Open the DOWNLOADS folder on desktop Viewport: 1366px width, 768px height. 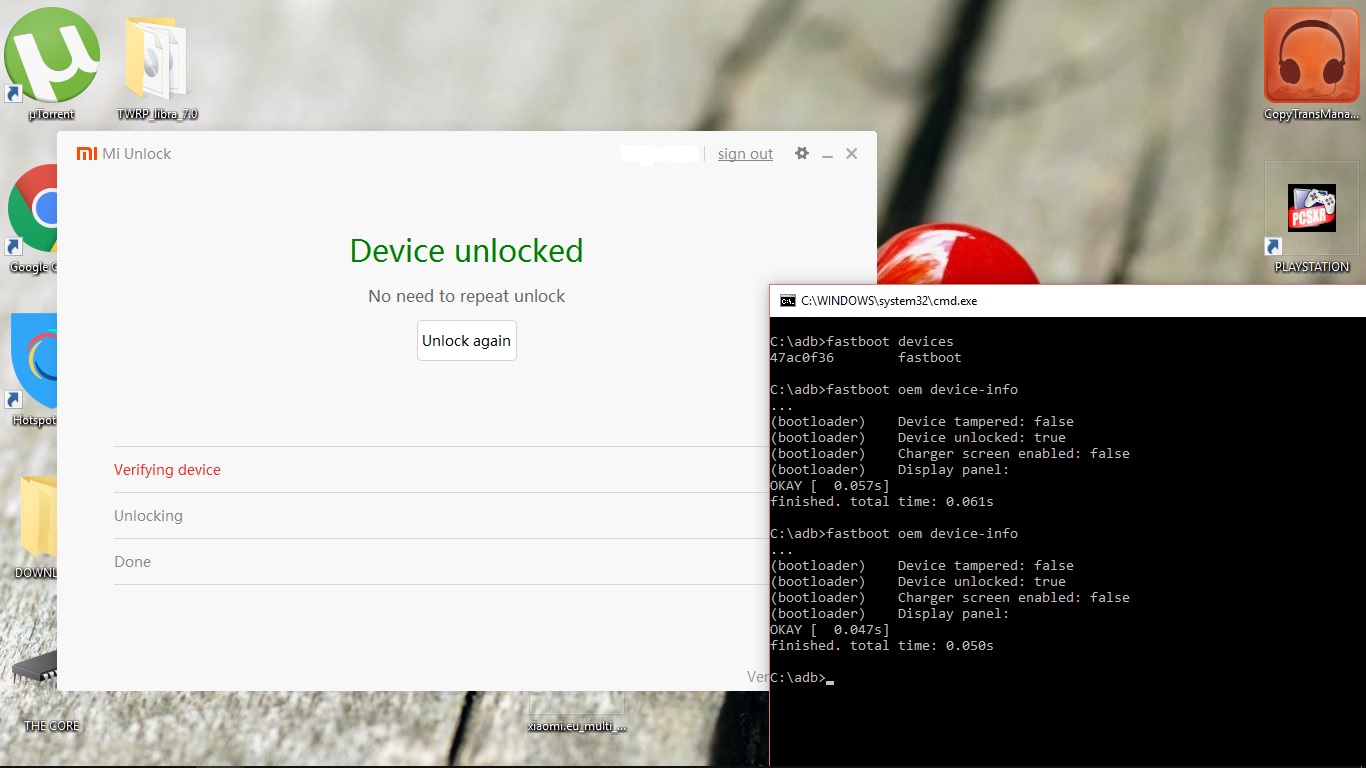(35, 527)
